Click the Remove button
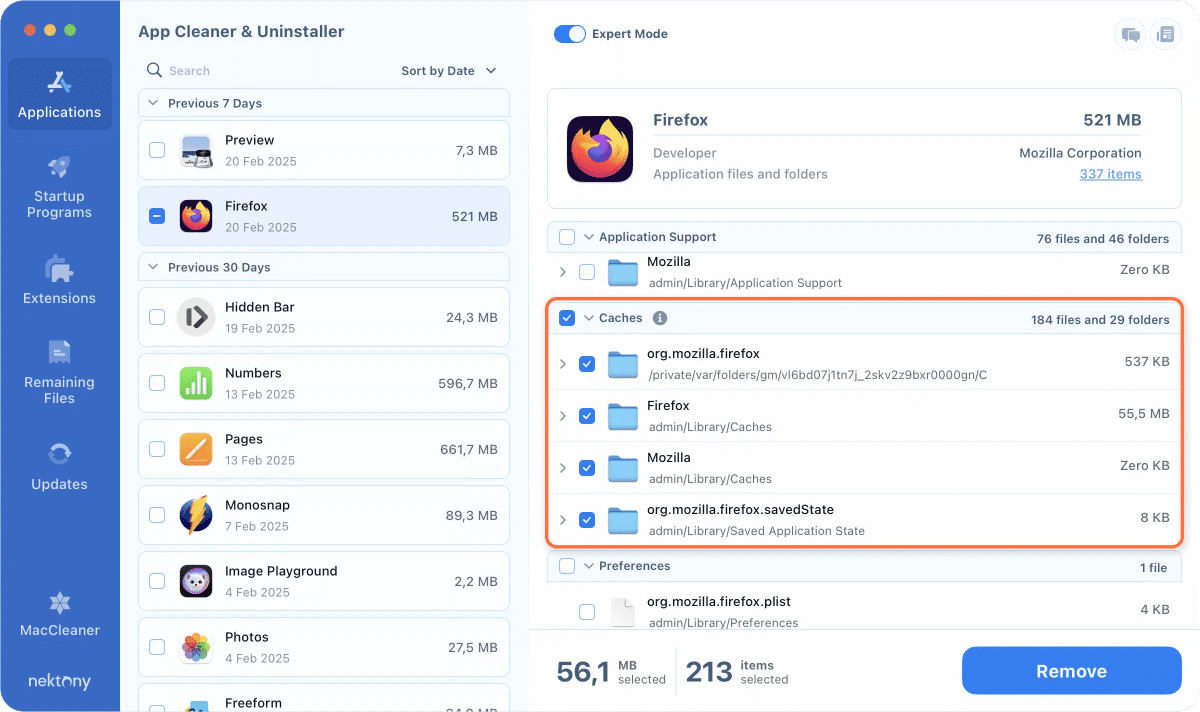Screen dimensions: 1200x712 (x=1072, y=671)
